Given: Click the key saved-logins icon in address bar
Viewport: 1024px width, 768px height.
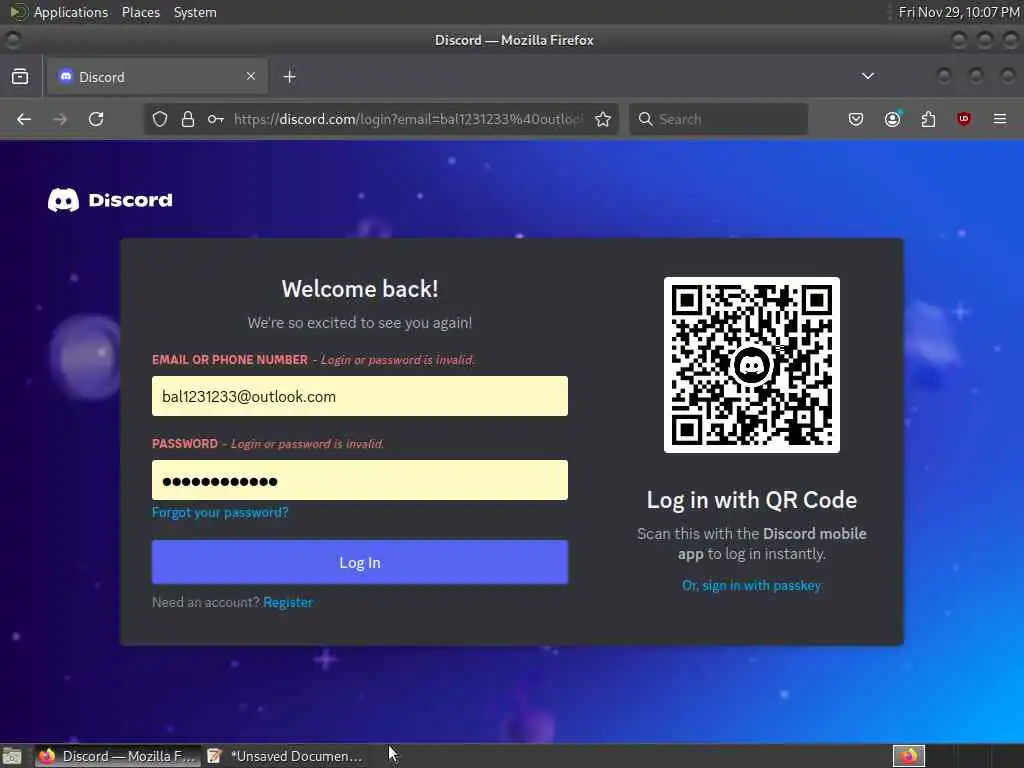Looking at the screenshot, I should tap(216, 119).
